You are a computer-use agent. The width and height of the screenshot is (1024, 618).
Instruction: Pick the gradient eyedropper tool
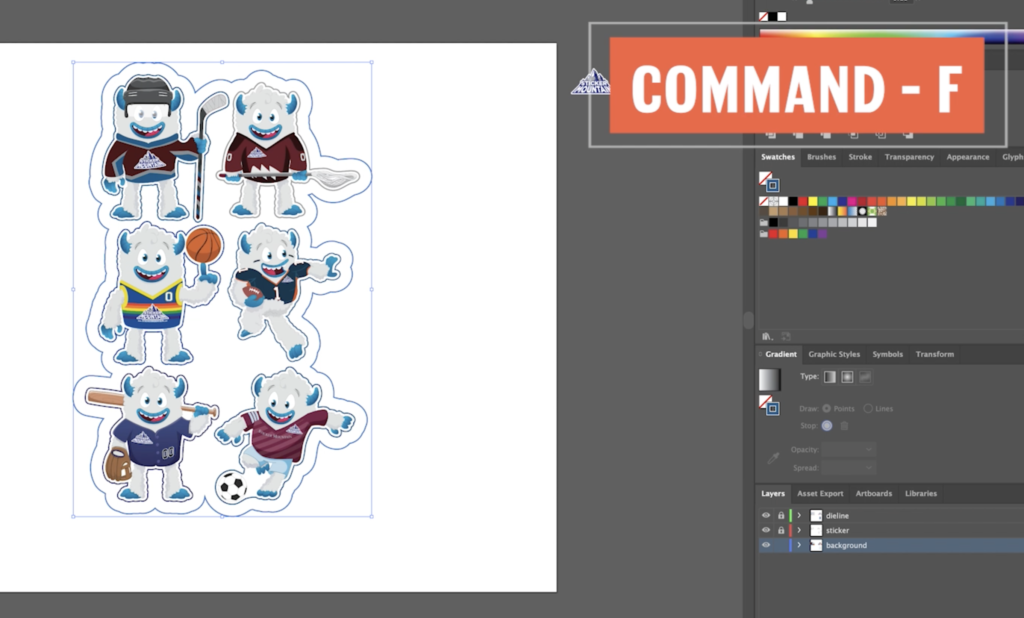(x=773, y=458)
